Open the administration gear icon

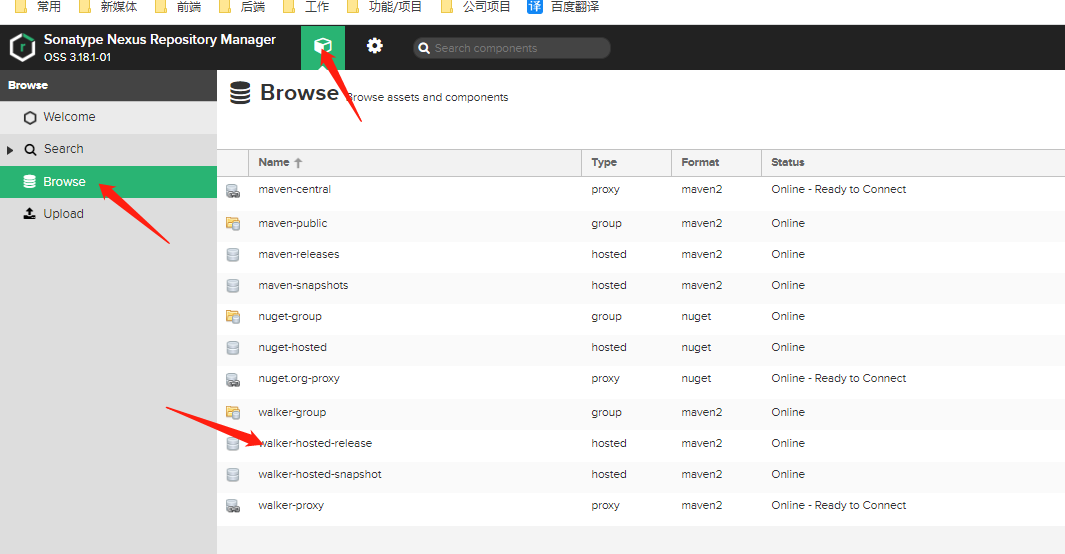(x=374, y=45)
